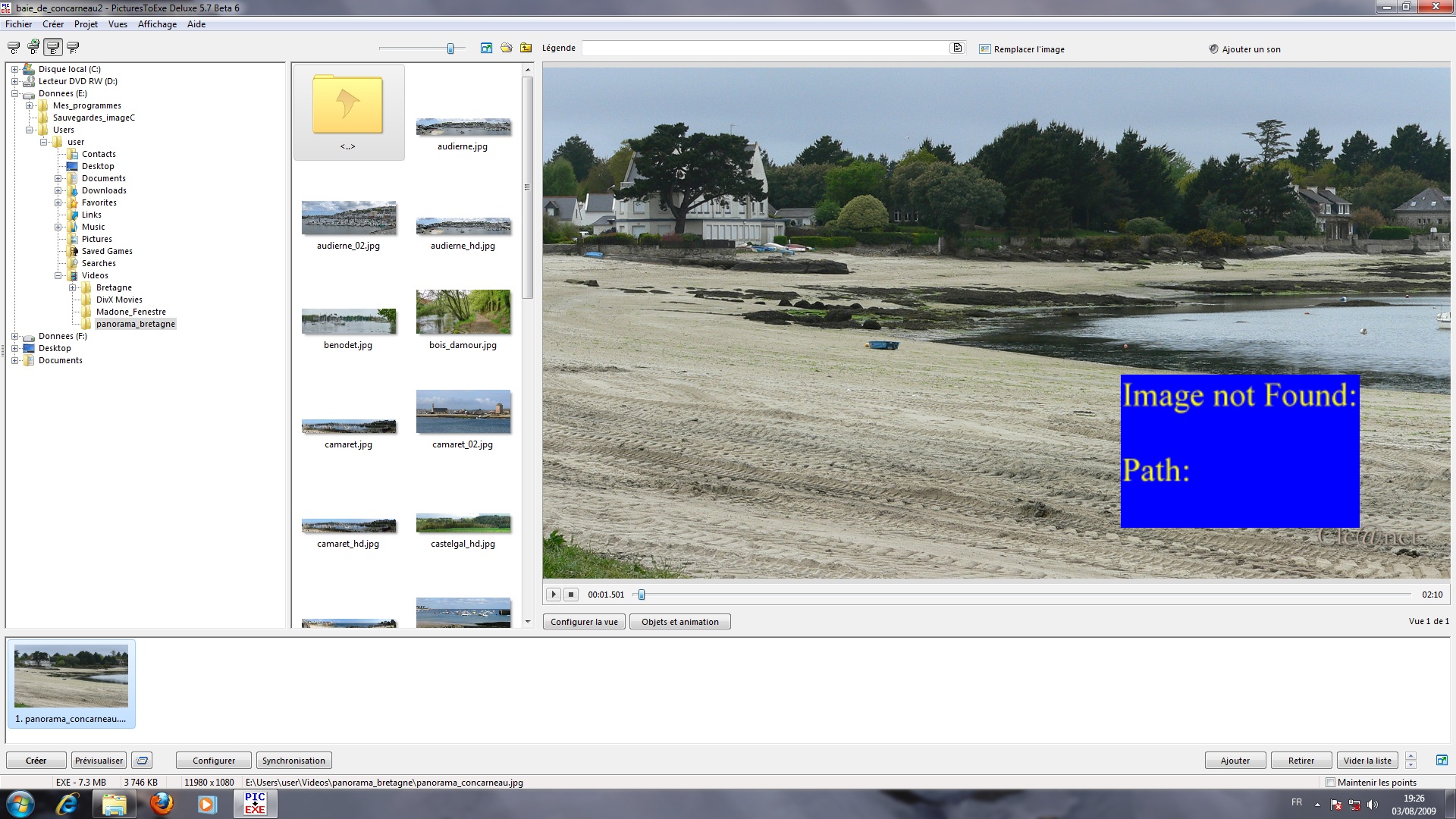Expand the Disque local (C:) node

14,69
